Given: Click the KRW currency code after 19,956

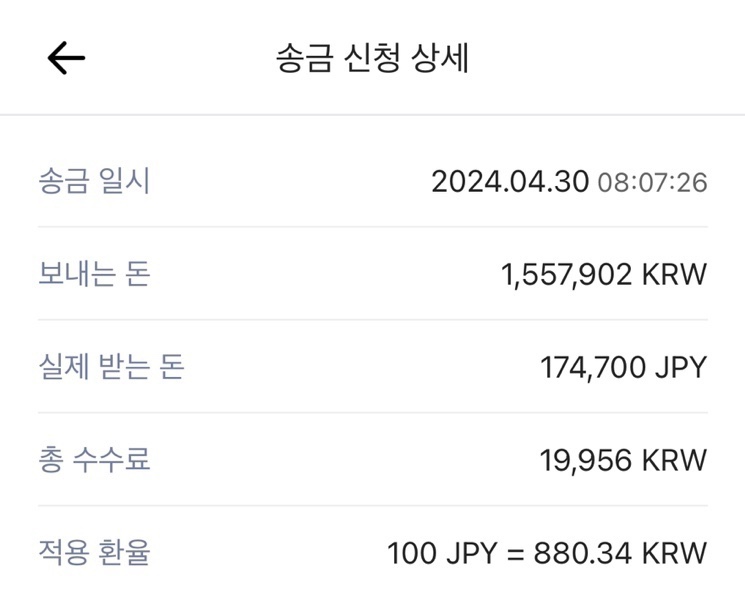Looking at the screenshot, I should 675,460.
